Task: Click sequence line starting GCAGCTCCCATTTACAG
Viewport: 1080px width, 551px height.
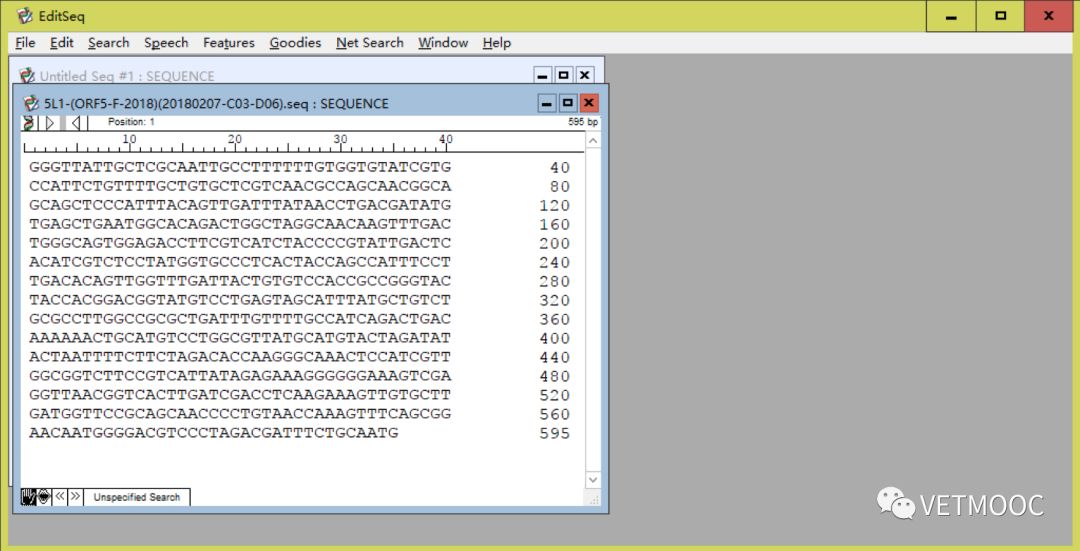Action: [x=240, y=205]
